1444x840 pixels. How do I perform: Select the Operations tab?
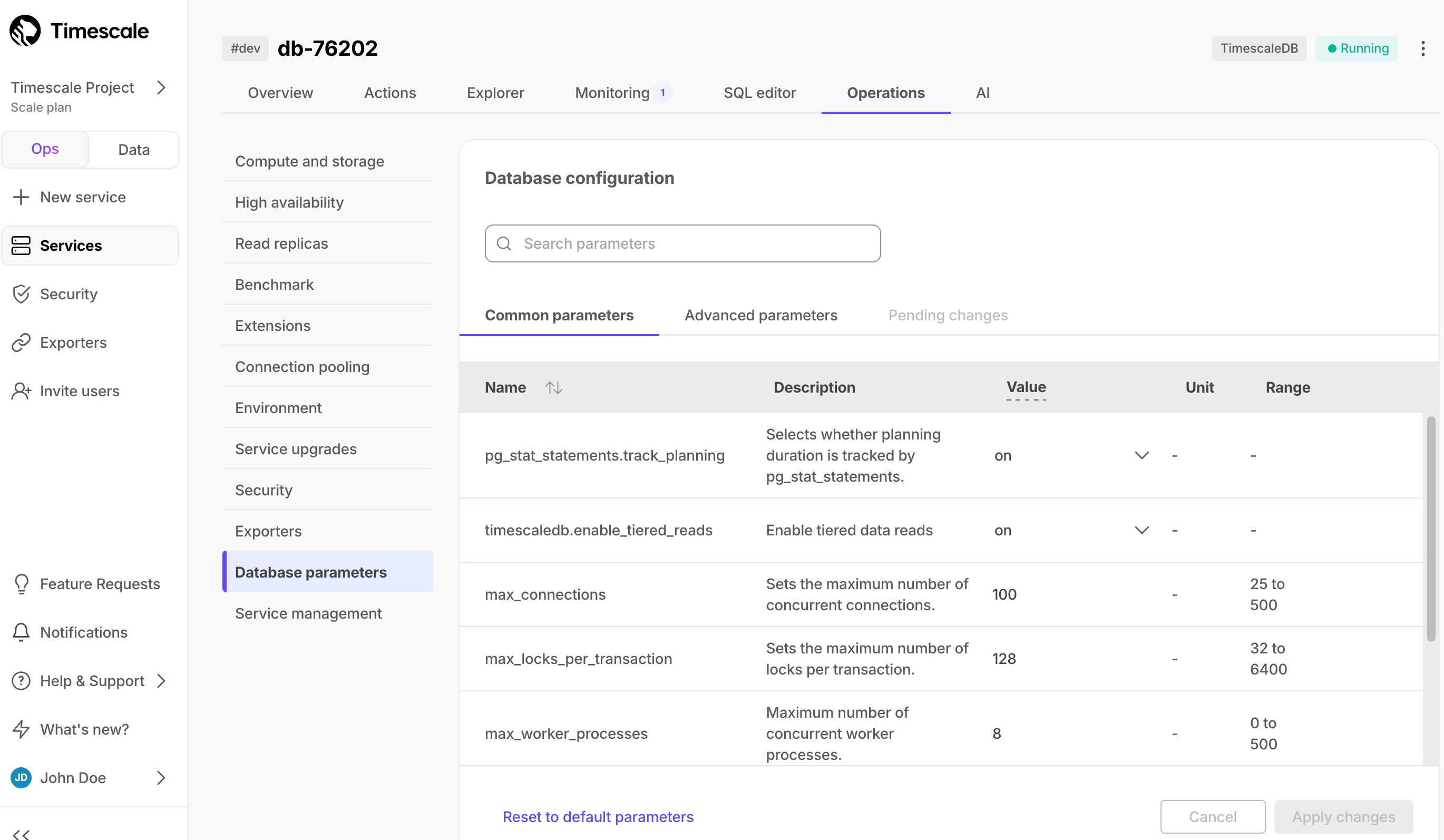click(x=885, y=93)
